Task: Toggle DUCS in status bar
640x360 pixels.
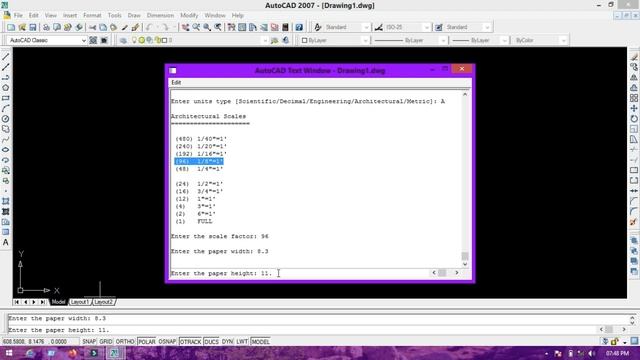Action: pyautogui.click(x=211, y=342)
